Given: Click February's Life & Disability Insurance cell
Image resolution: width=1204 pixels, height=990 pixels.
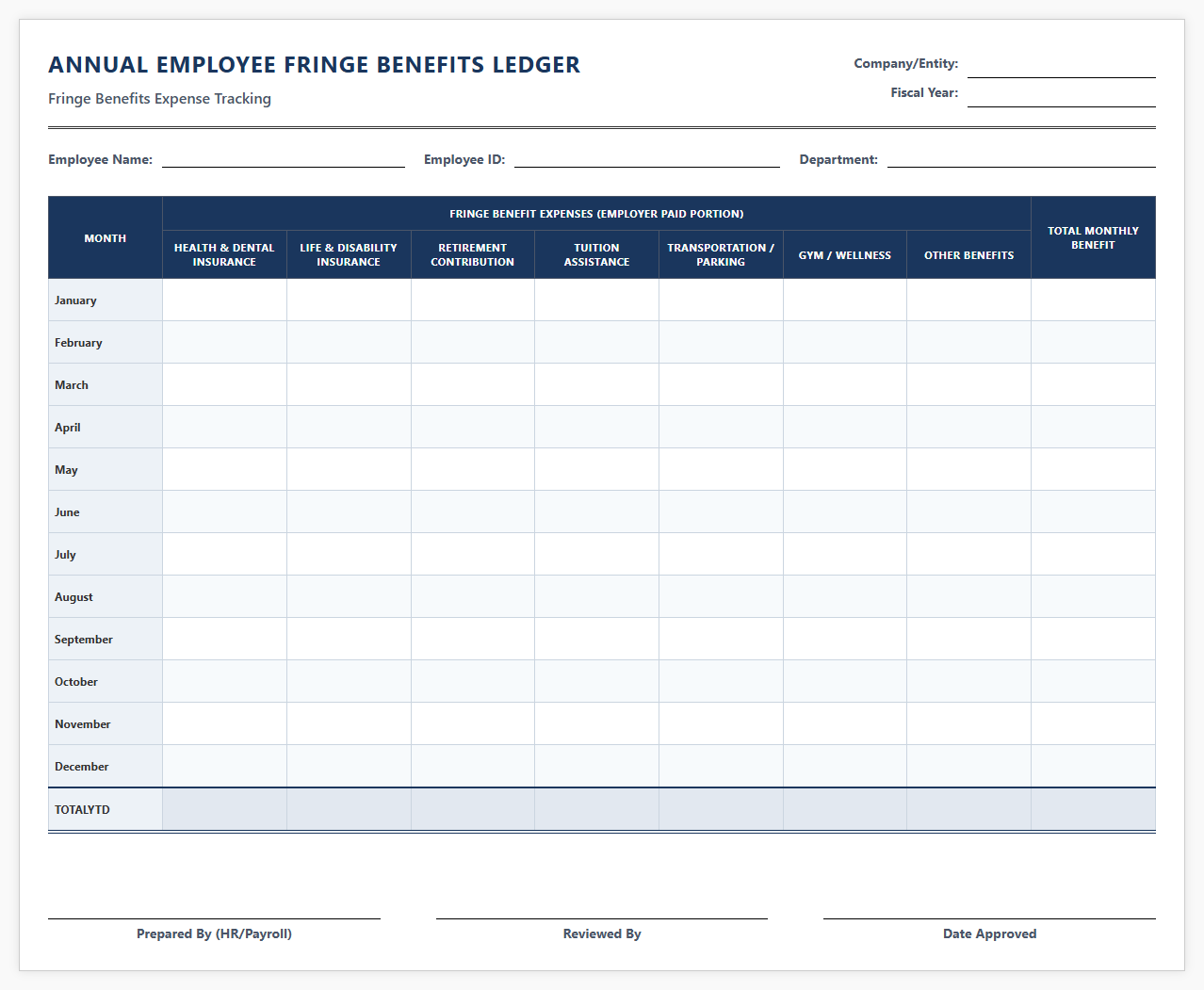Looking at the screenshot, I should (x=349, y=342).
